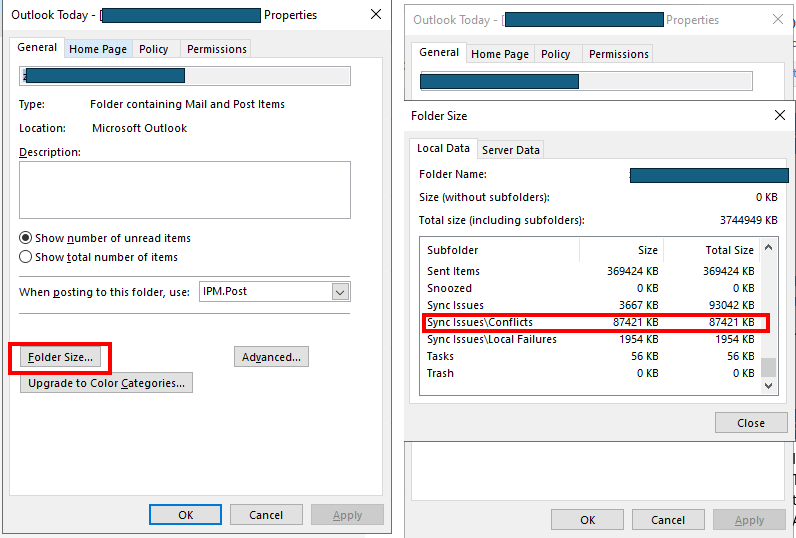
Task: Click the subfolder list scroll down arrow
Action: (769, 386)
